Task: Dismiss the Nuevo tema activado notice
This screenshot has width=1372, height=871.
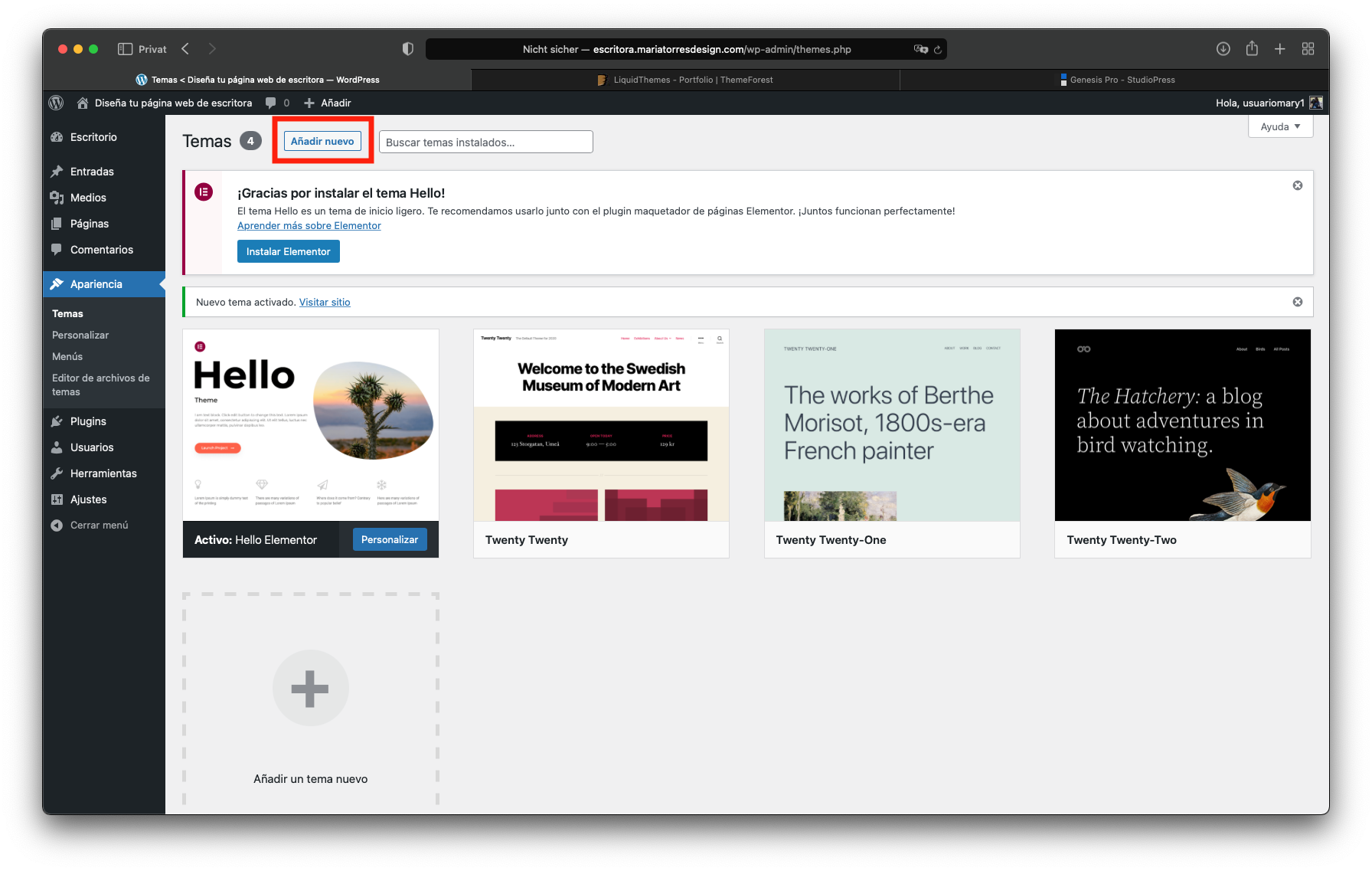Action: pos(1298,302)
